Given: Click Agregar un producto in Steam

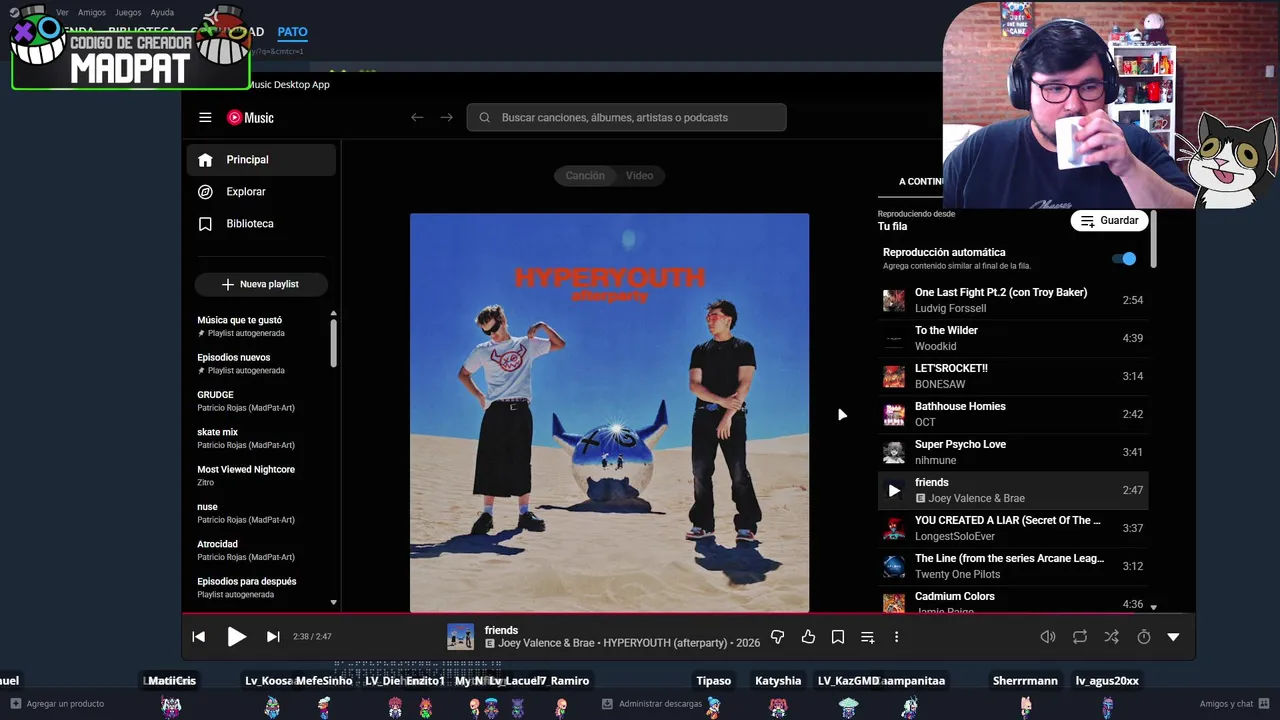Looking at the screenshot, I should 57,704.
